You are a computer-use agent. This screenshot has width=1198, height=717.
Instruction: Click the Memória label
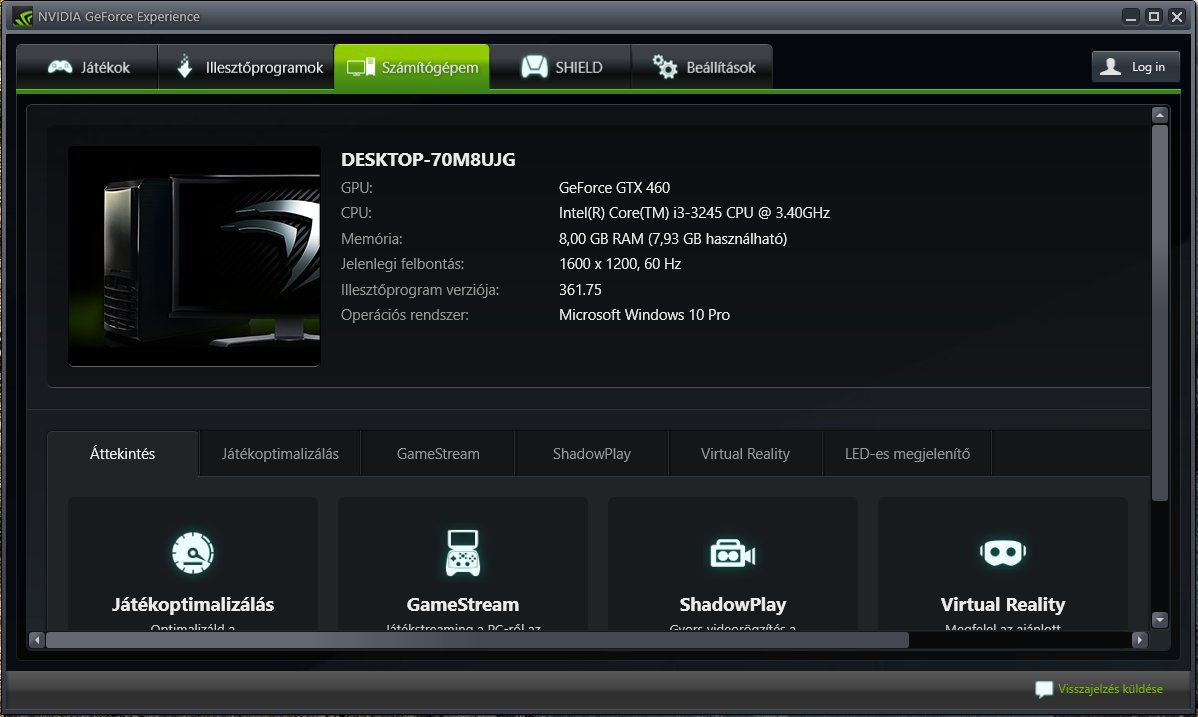tap(371, 238)
